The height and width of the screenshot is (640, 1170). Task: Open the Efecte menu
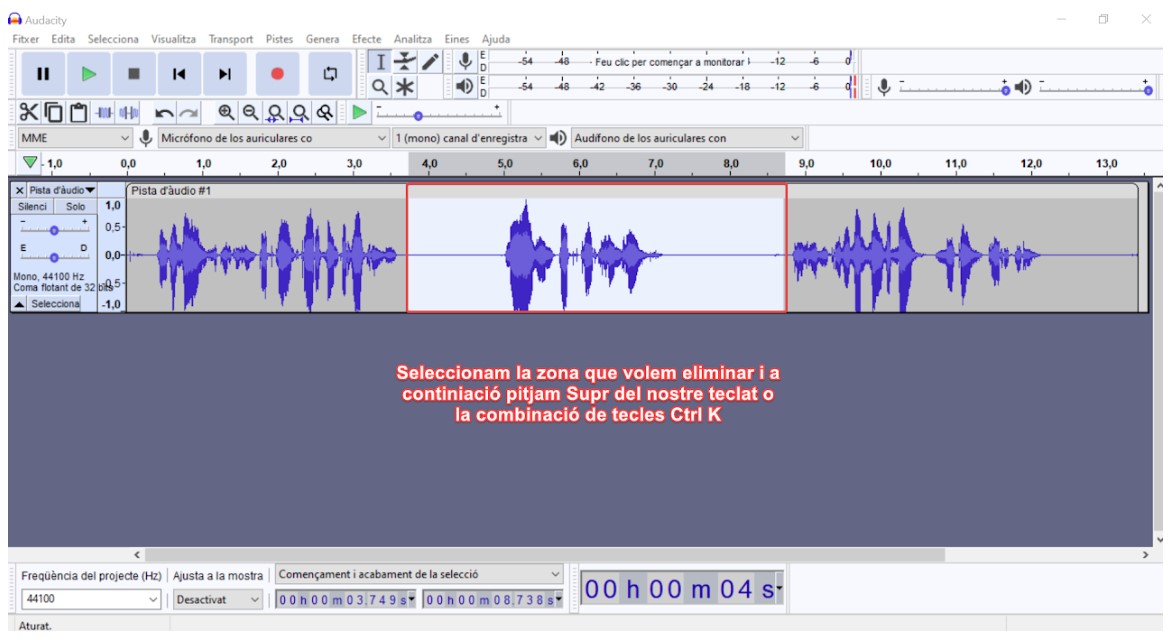(366, 39)
